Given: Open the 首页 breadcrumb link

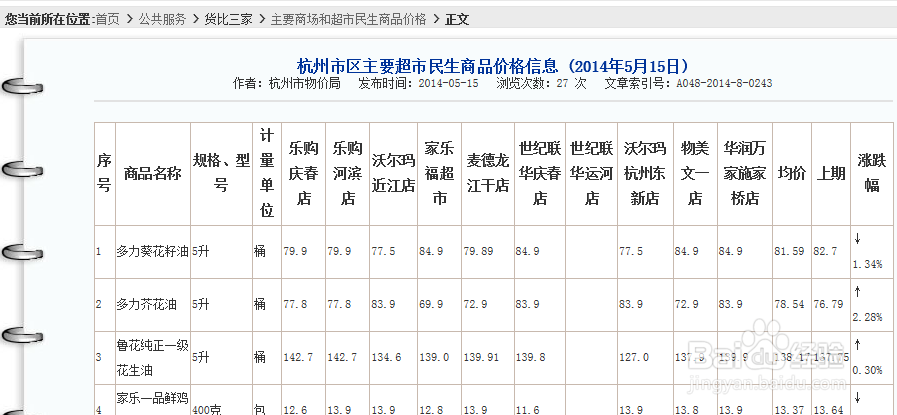Looking at the screenshot, I should pyautogui.click(x=108, y=19).
